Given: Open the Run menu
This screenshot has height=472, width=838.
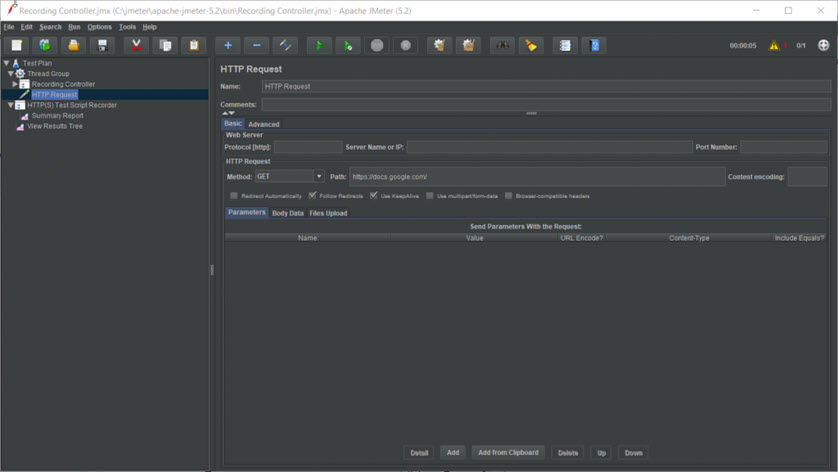Looking at the screenshot, I should click(x=74, y=27).
